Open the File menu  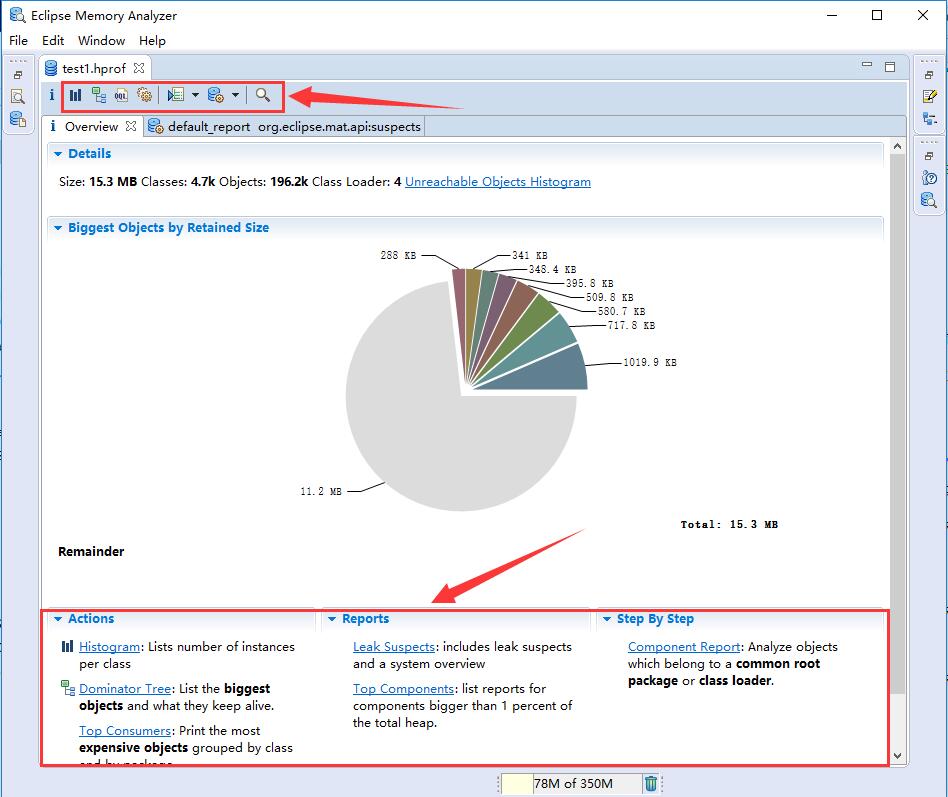coord(18,41)
